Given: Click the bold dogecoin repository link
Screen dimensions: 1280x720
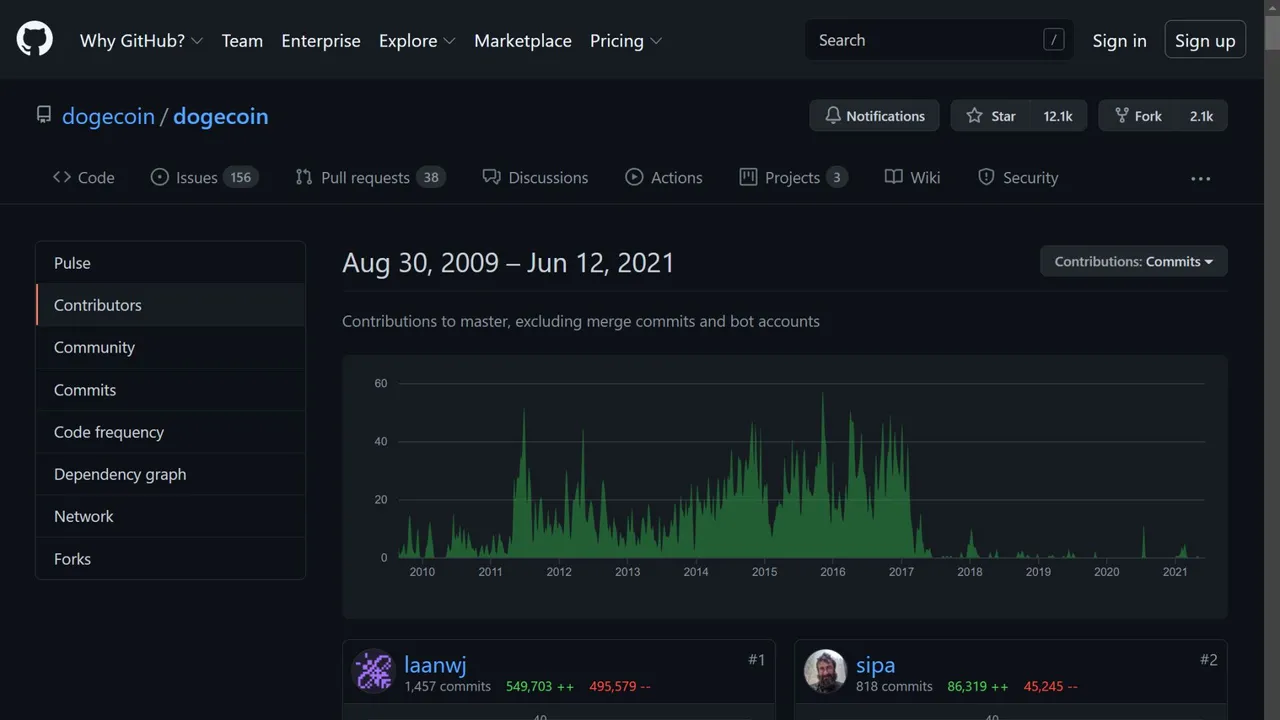Looking at the screenshot, I should pyautogui.click(x=221, y=116).
